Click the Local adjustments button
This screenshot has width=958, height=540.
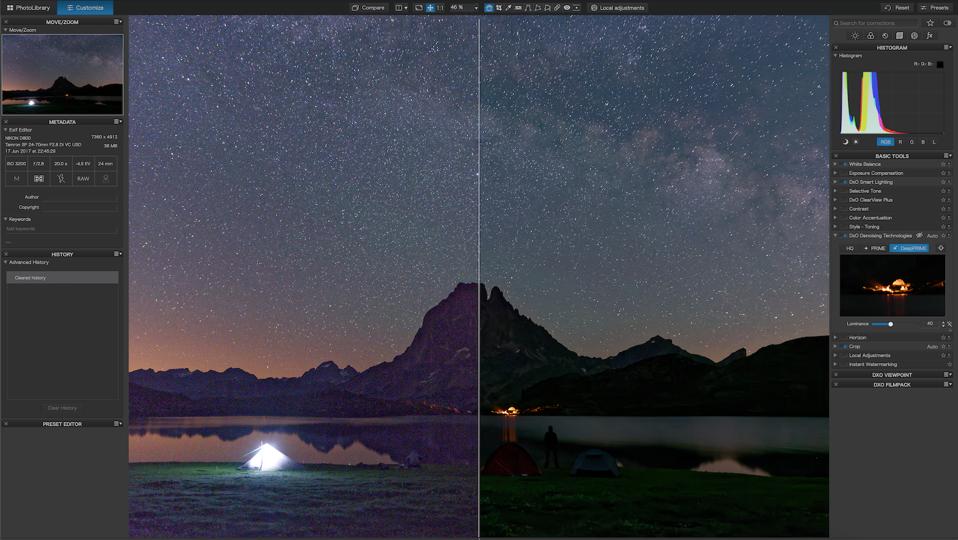[x=617, y=8]
